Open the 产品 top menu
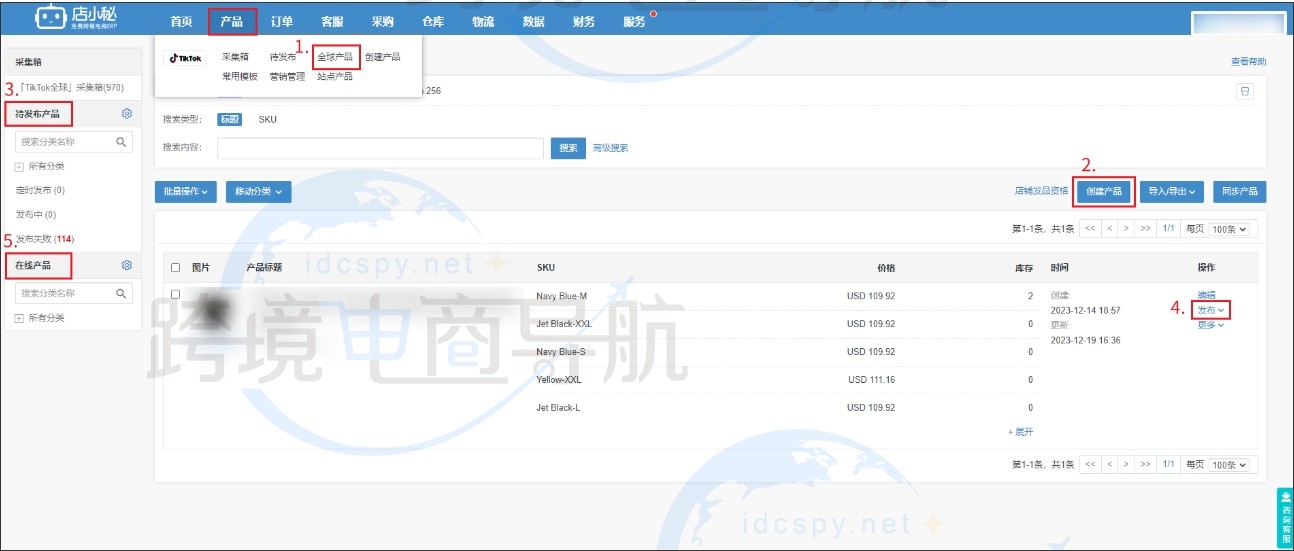The width and height of the screenshot is (1294, 551). [232, 21]
